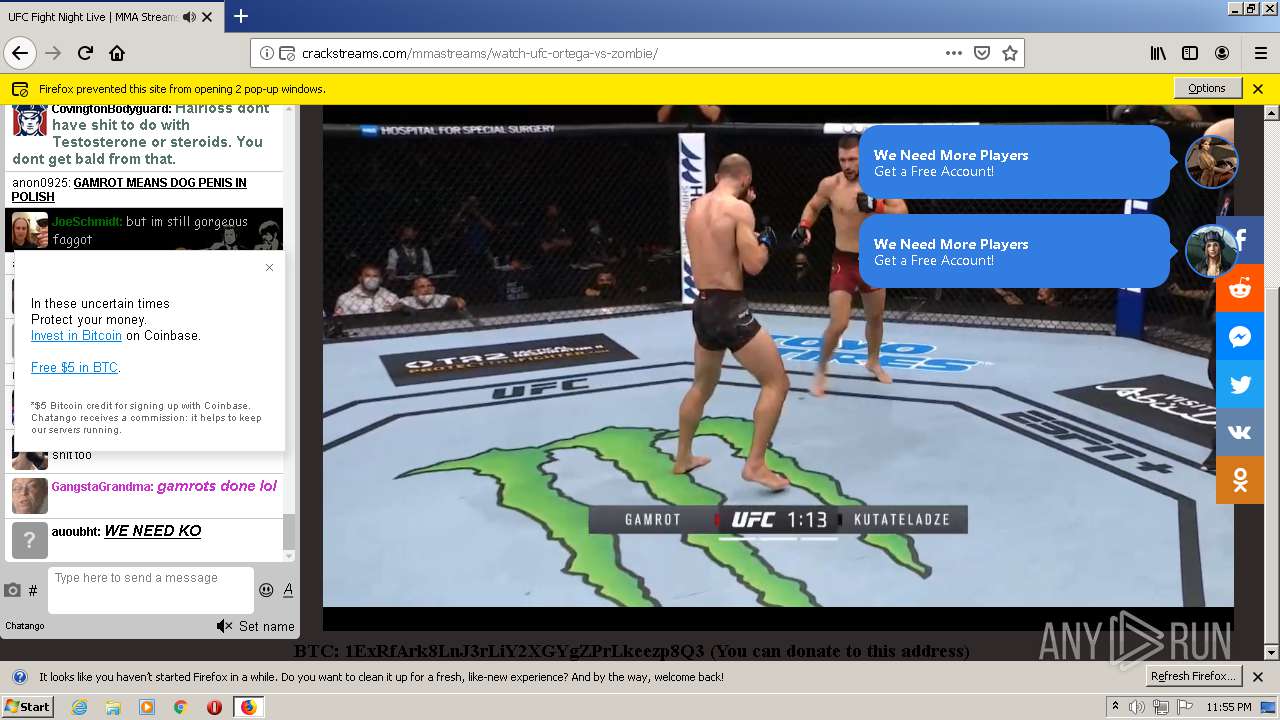This screenshot has width=1280, height=720.
Task: Click the Refresh Firefox info question icon
Action: [x=20, y=677]
